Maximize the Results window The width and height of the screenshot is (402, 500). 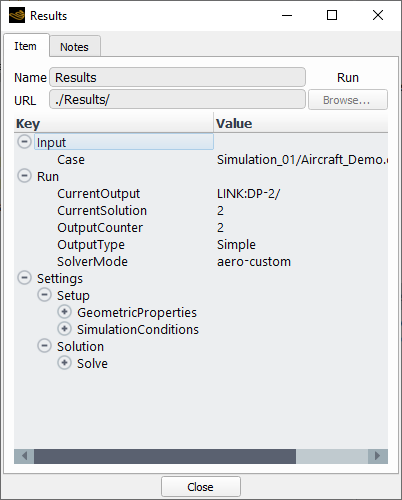tap(332, 15)
